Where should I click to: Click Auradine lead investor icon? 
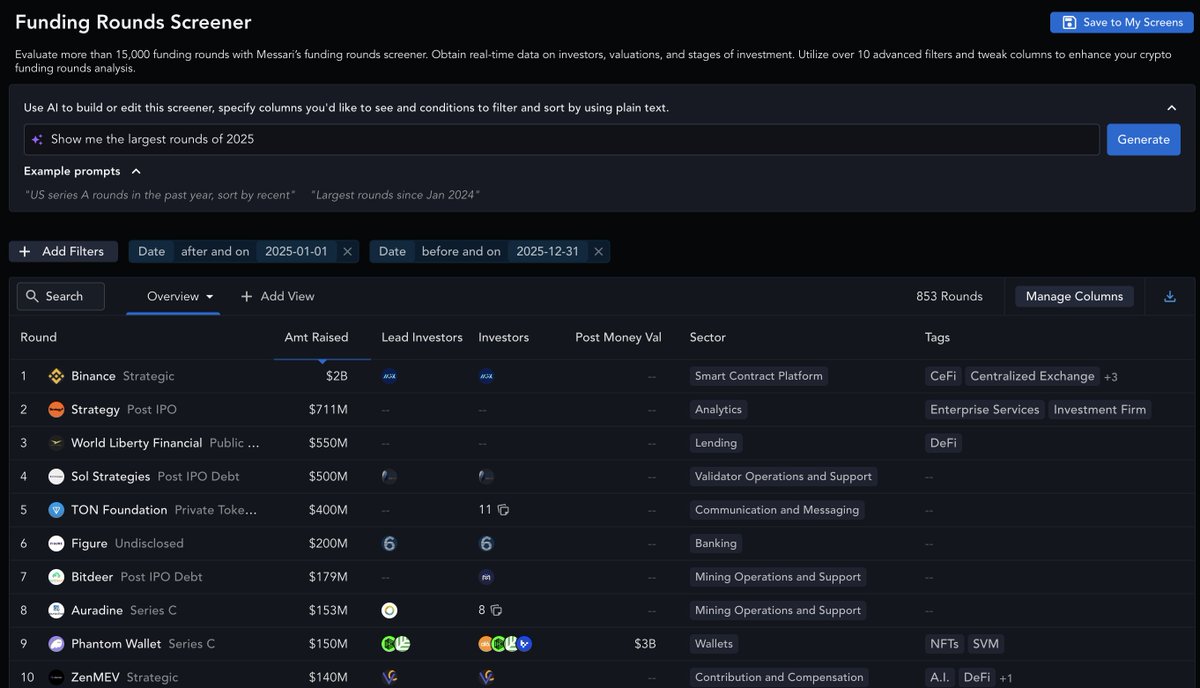(x=390, y=611)
